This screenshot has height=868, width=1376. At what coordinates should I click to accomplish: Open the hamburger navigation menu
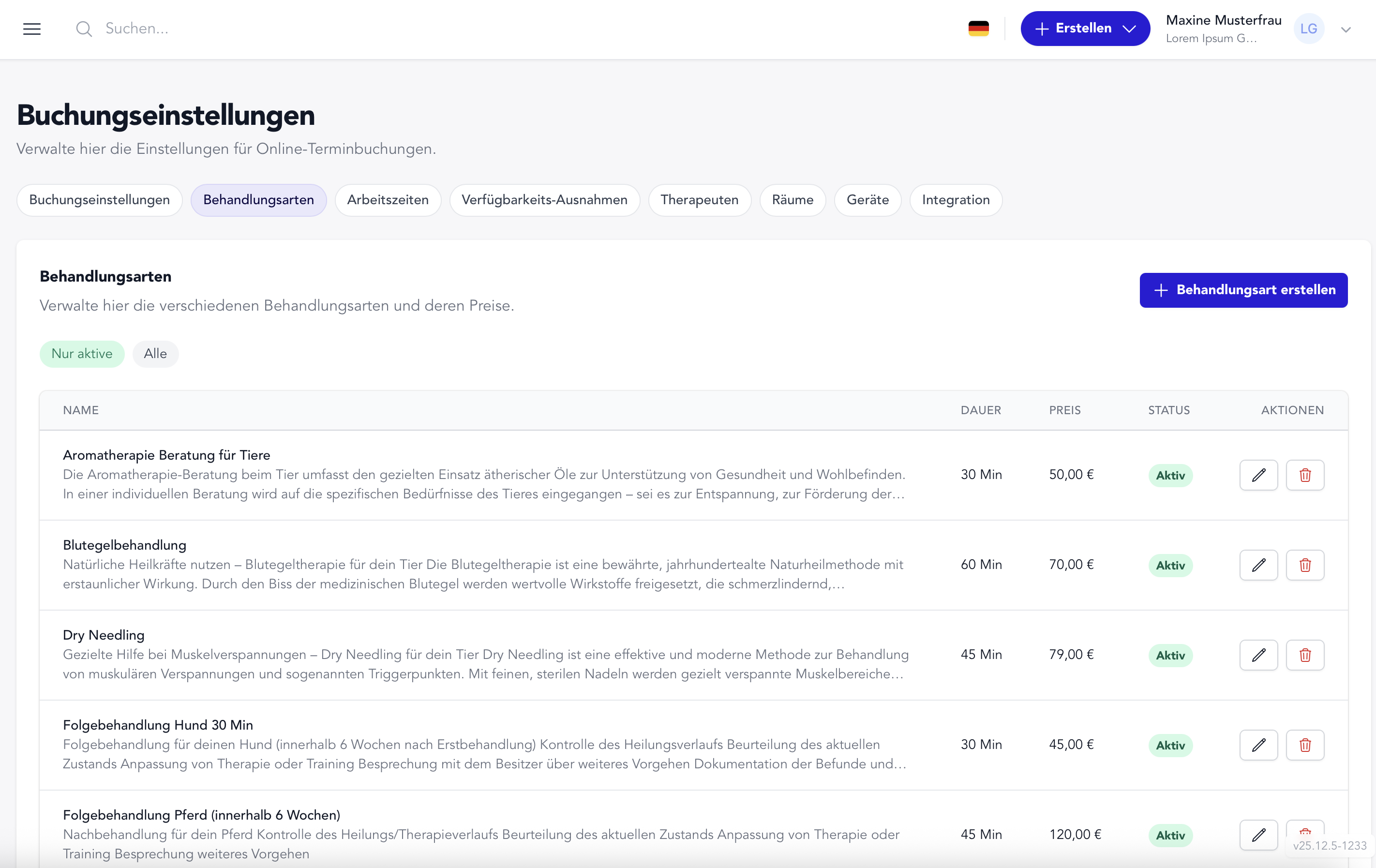point(32,29)
